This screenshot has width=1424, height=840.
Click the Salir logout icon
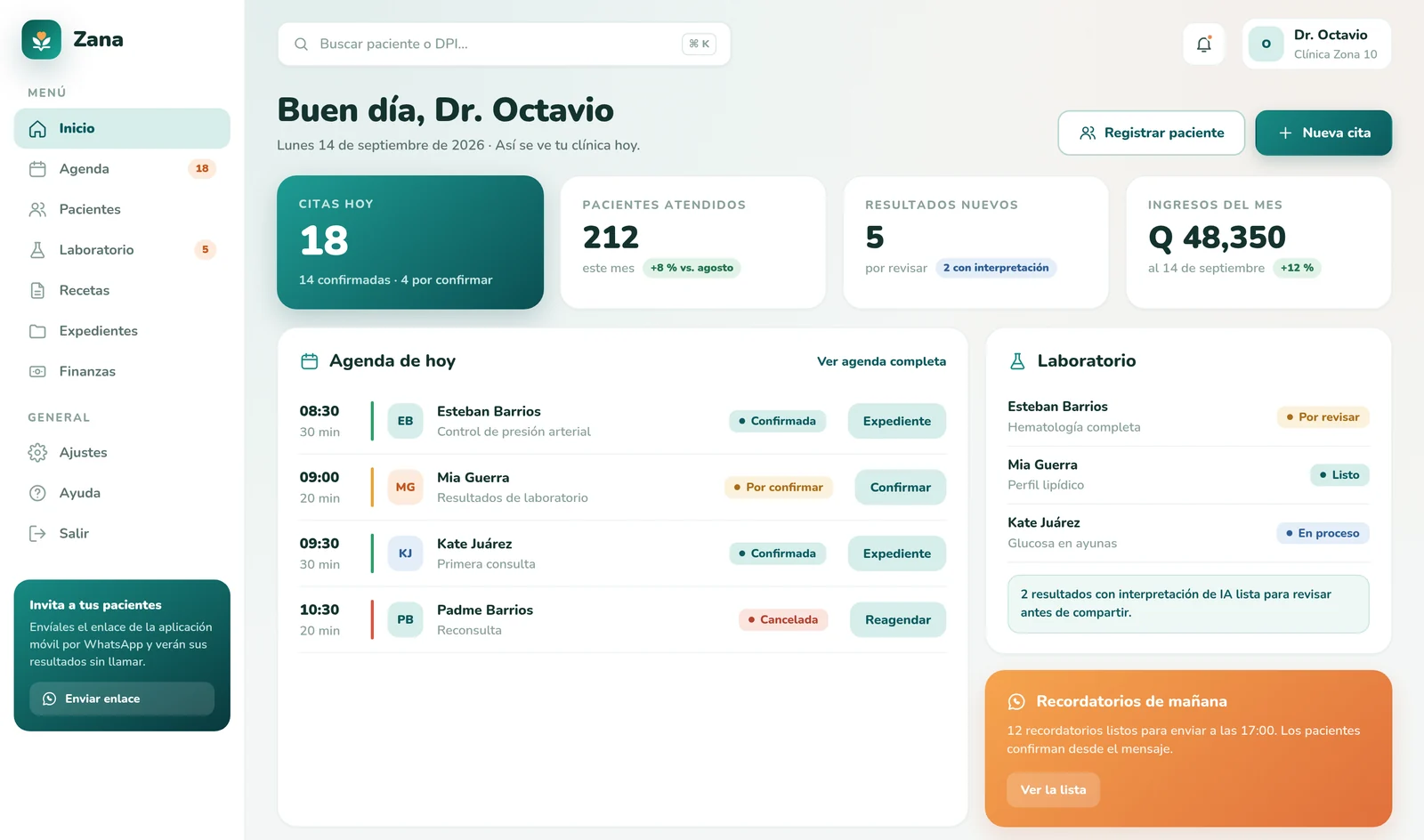pos(37,533)
